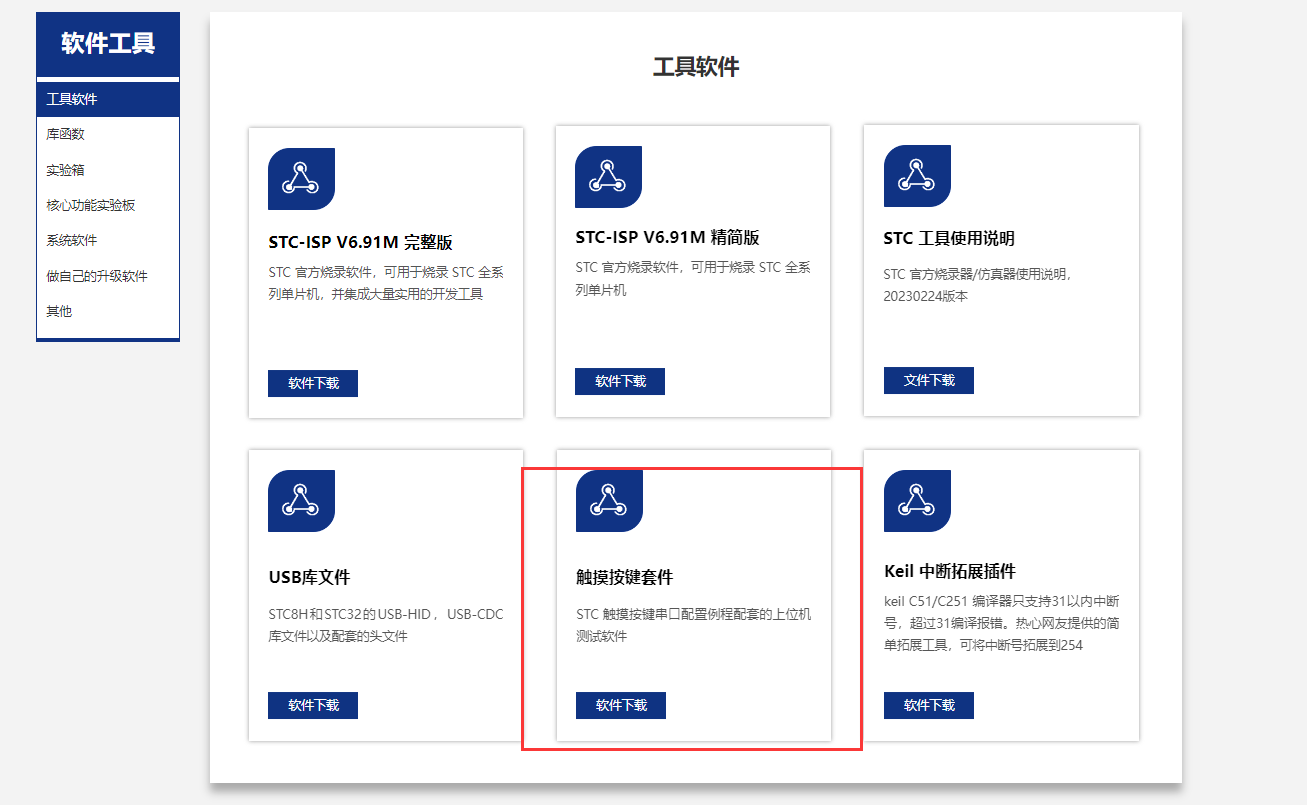Image resolution: width=1307 pixels, height=805 pixels.
Task: Click the 上位机测试软件 description text
Action: coord(694,625)
